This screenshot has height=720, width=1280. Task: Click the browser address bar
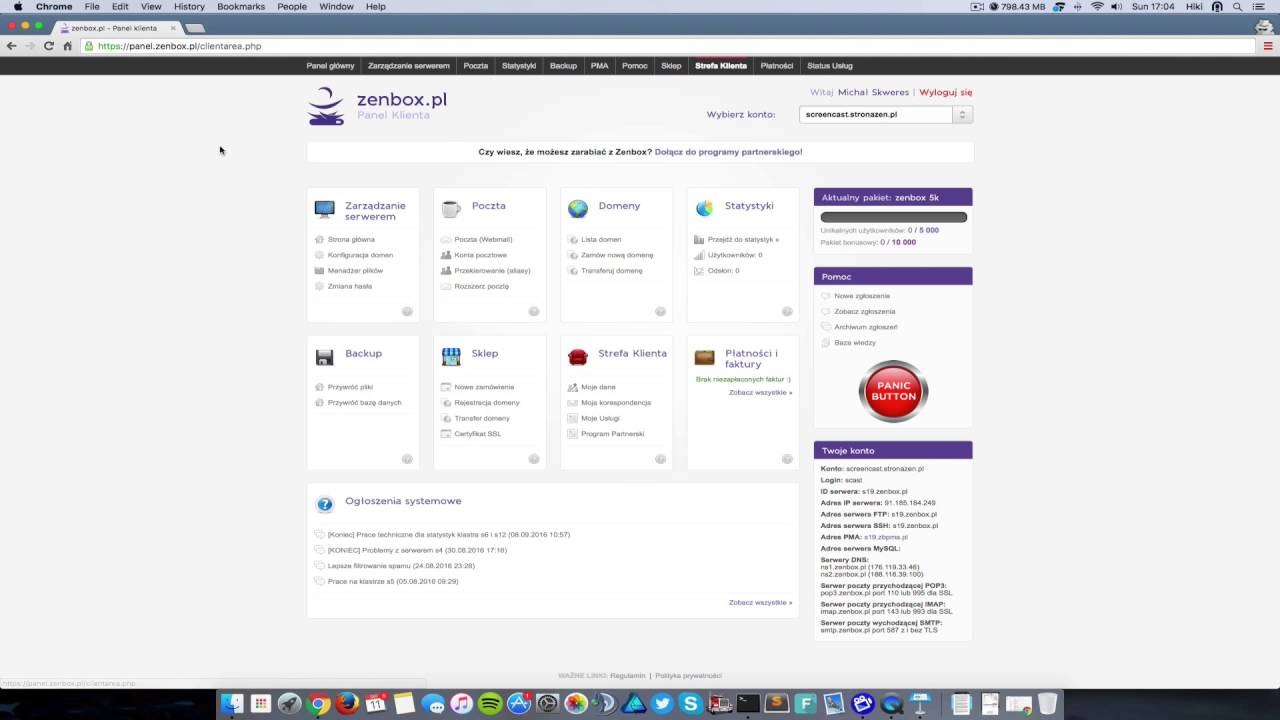[668, 46]
